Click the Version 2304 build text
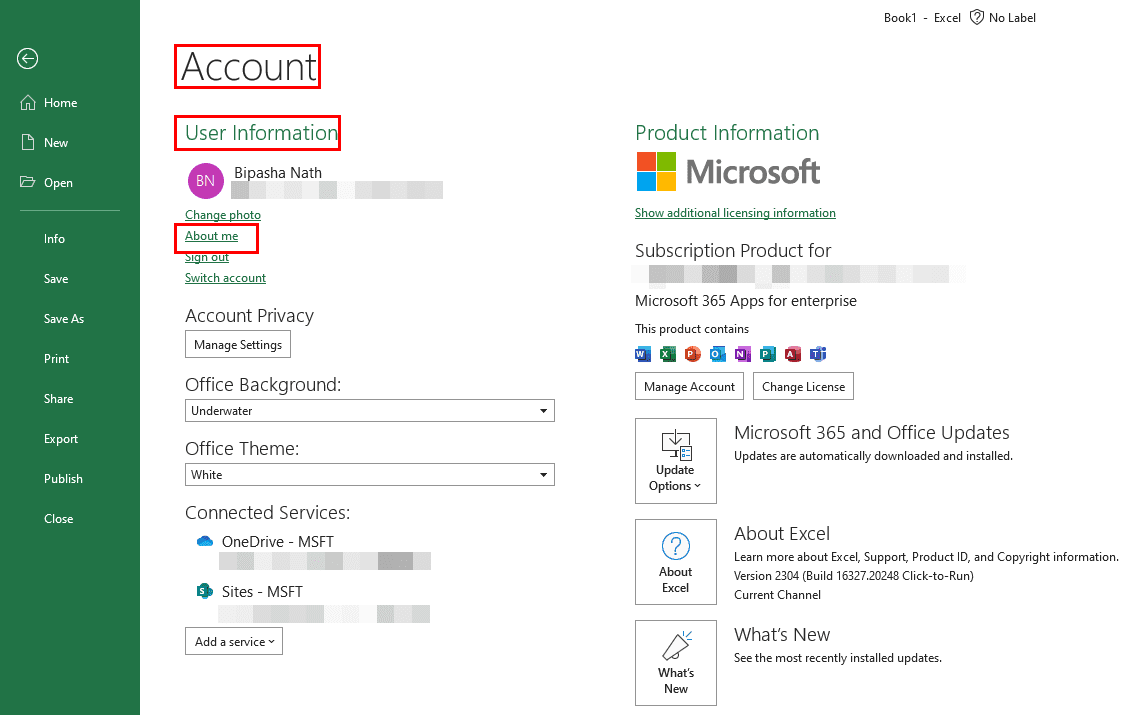The height and width of the screenshot is (715, 1123). pos(854,575)
